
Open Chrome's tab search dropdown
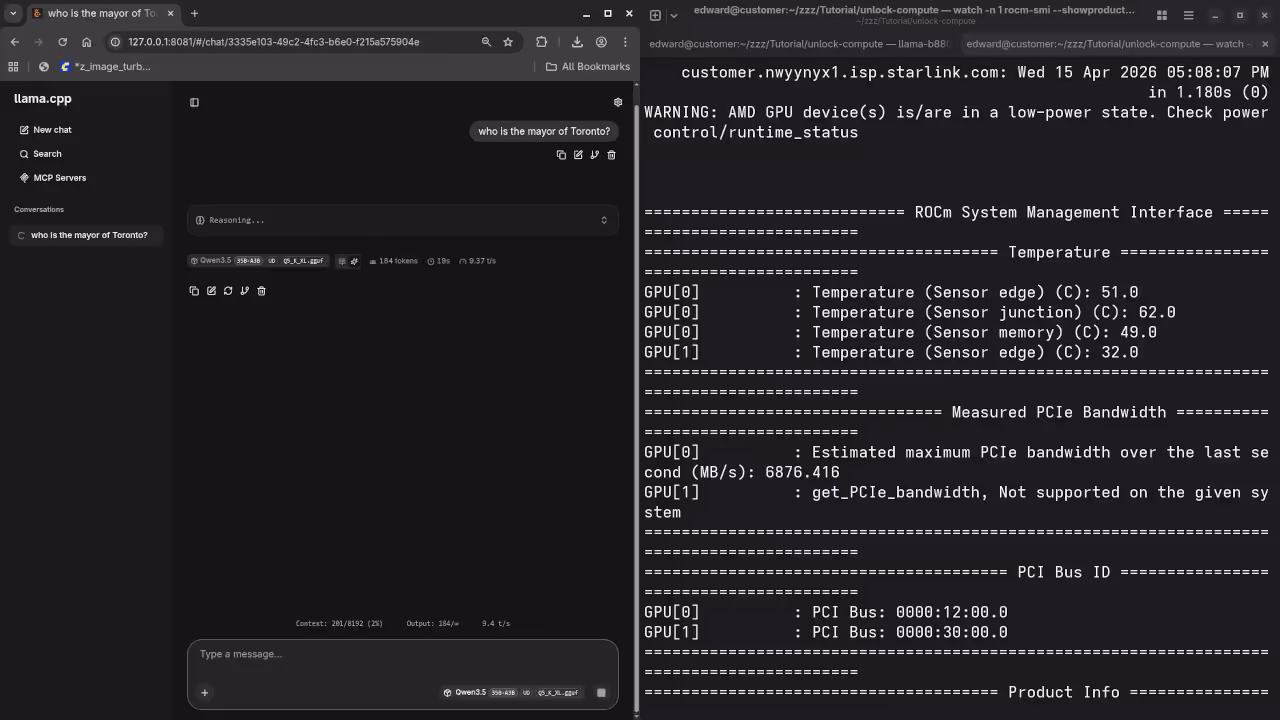click(12, 14)
